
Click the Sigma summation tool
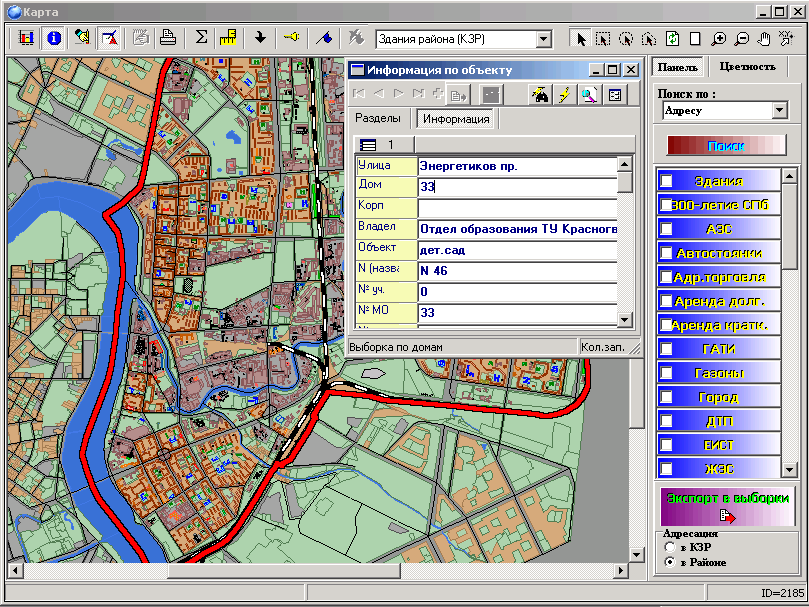point(201,38)
